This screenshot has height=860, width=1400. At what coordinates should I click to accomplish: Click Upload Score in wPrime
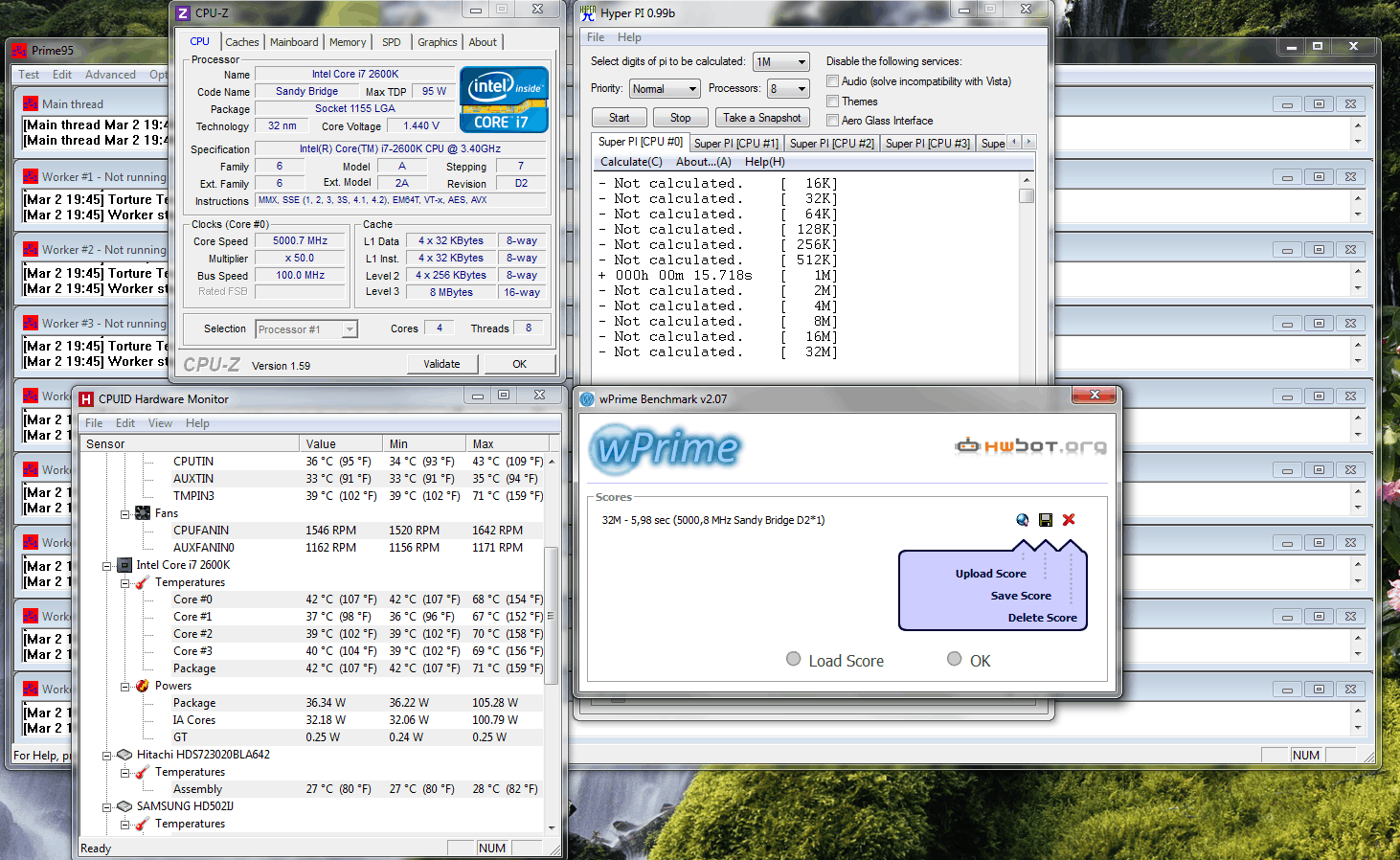coord(991,574)
